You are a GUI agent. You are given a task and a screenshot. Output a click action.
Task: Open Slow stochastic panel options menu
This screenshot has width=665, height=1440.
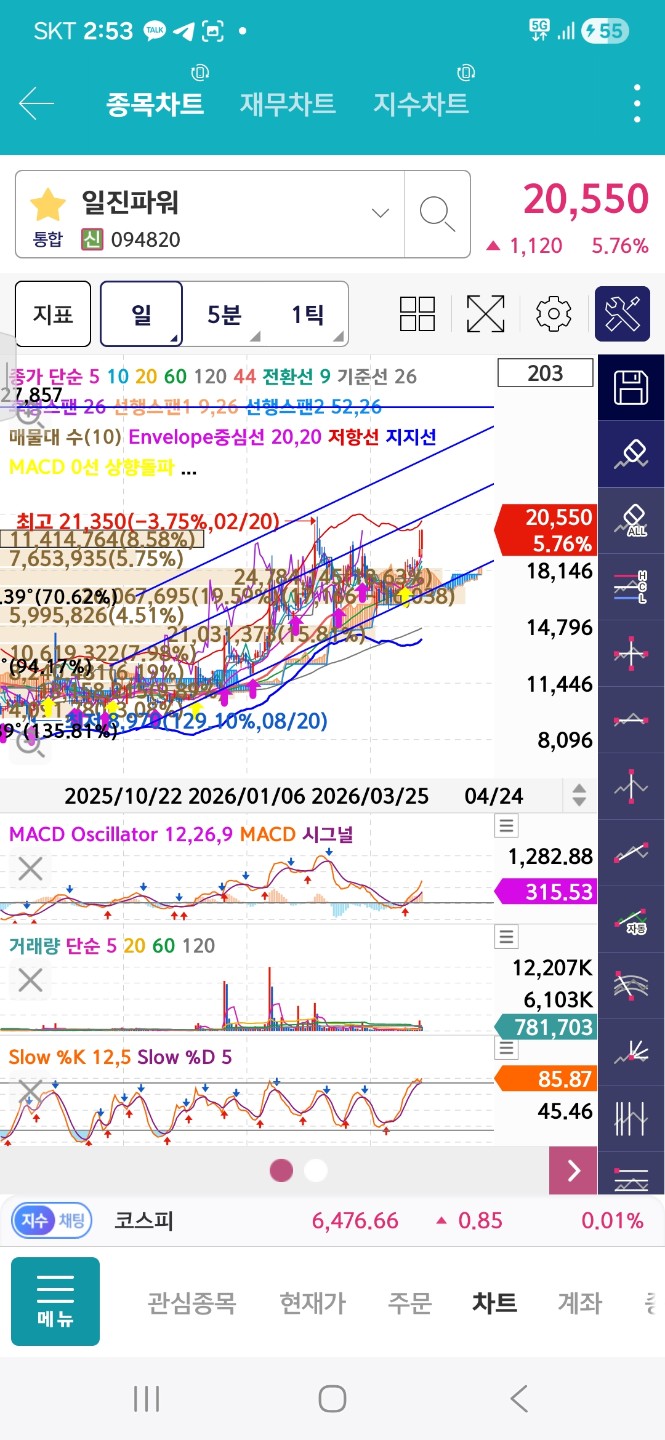[507, 1048]
